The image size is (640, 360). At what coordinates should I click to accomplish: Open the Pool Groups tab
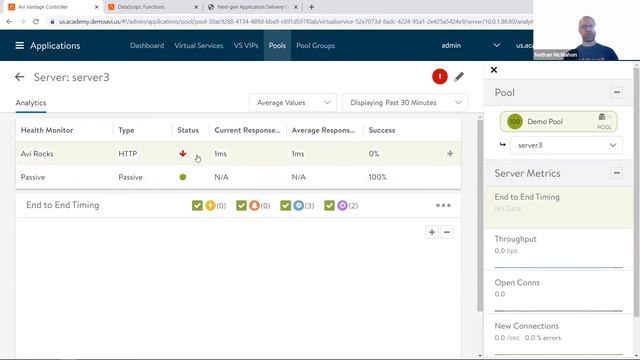316,45
